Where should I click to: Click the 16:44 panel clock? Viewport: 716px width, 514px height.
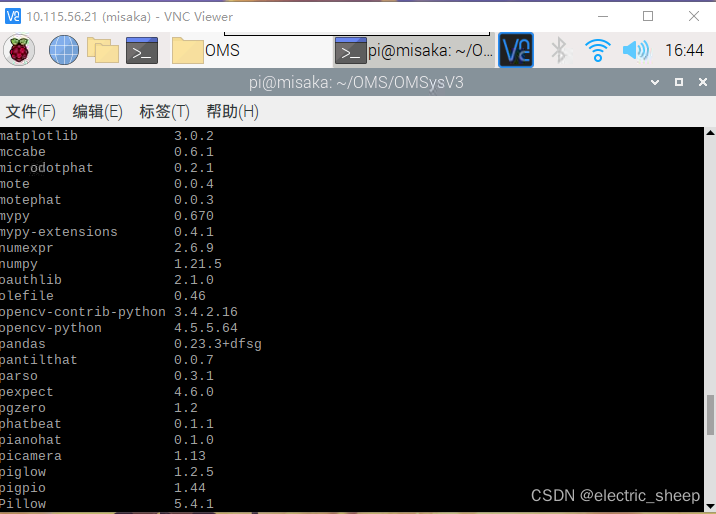tap(684, 50)
